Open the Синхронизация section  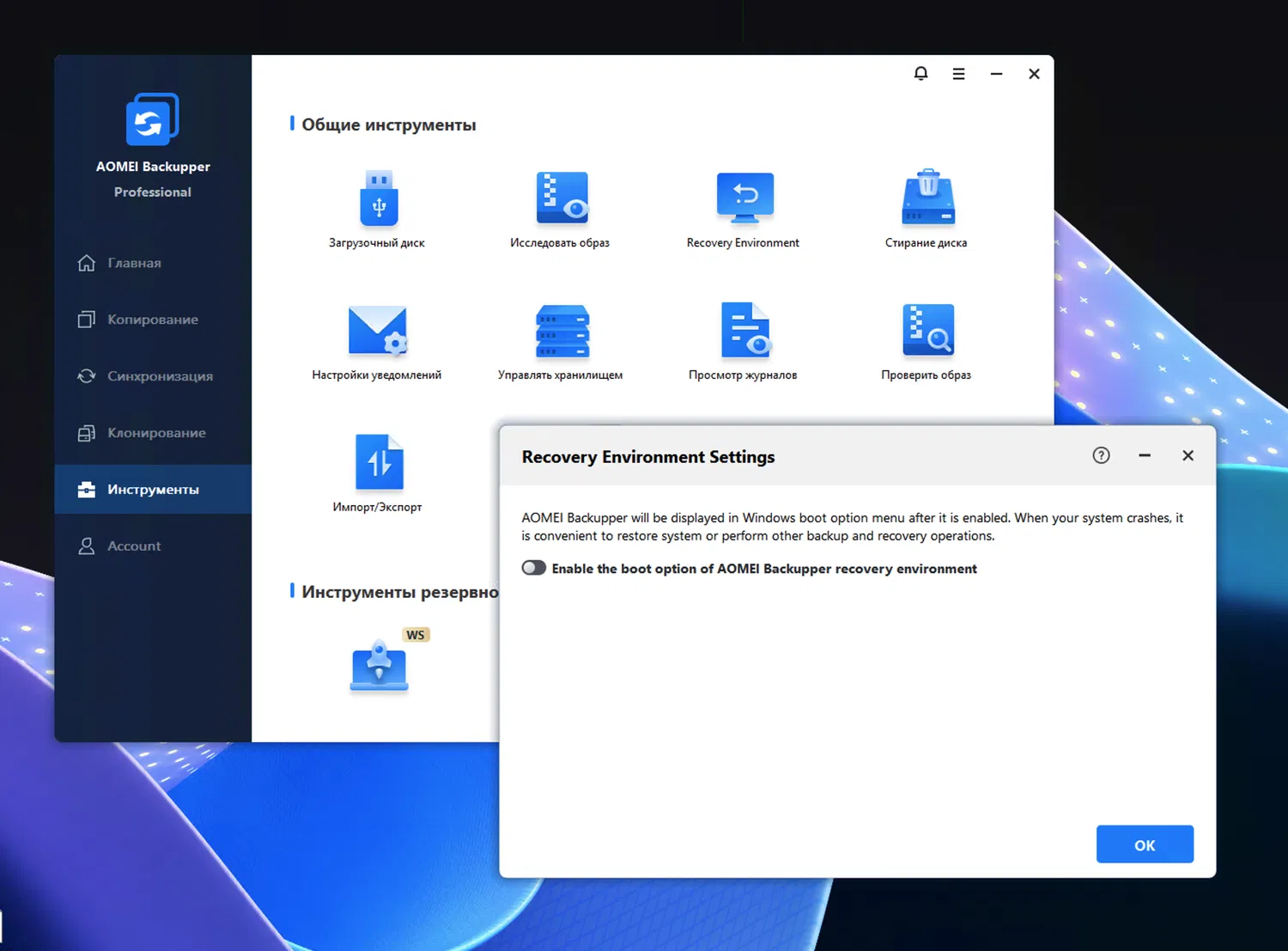click(x=153, y=376)
